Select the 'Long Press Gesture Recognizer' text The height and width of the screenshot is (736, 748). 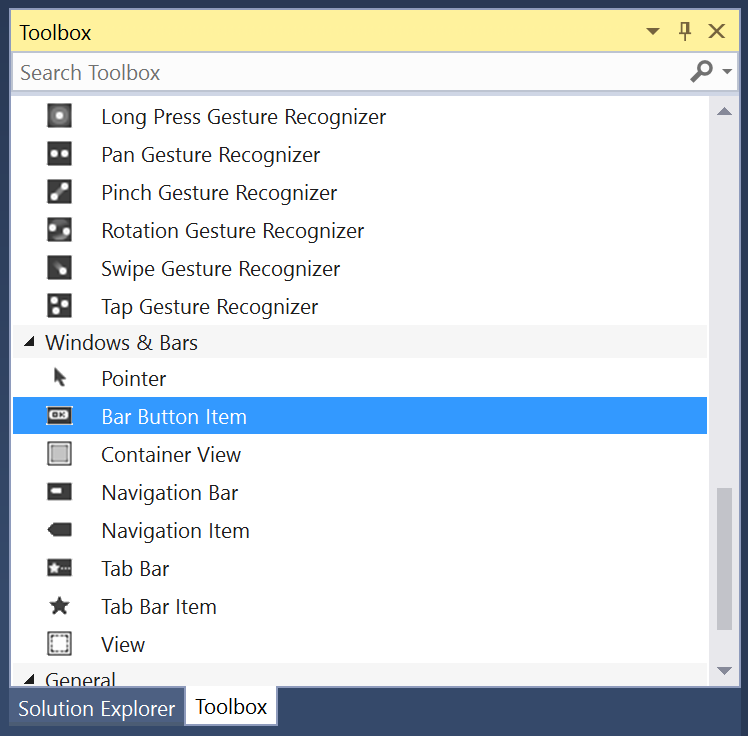coord(244,117)
